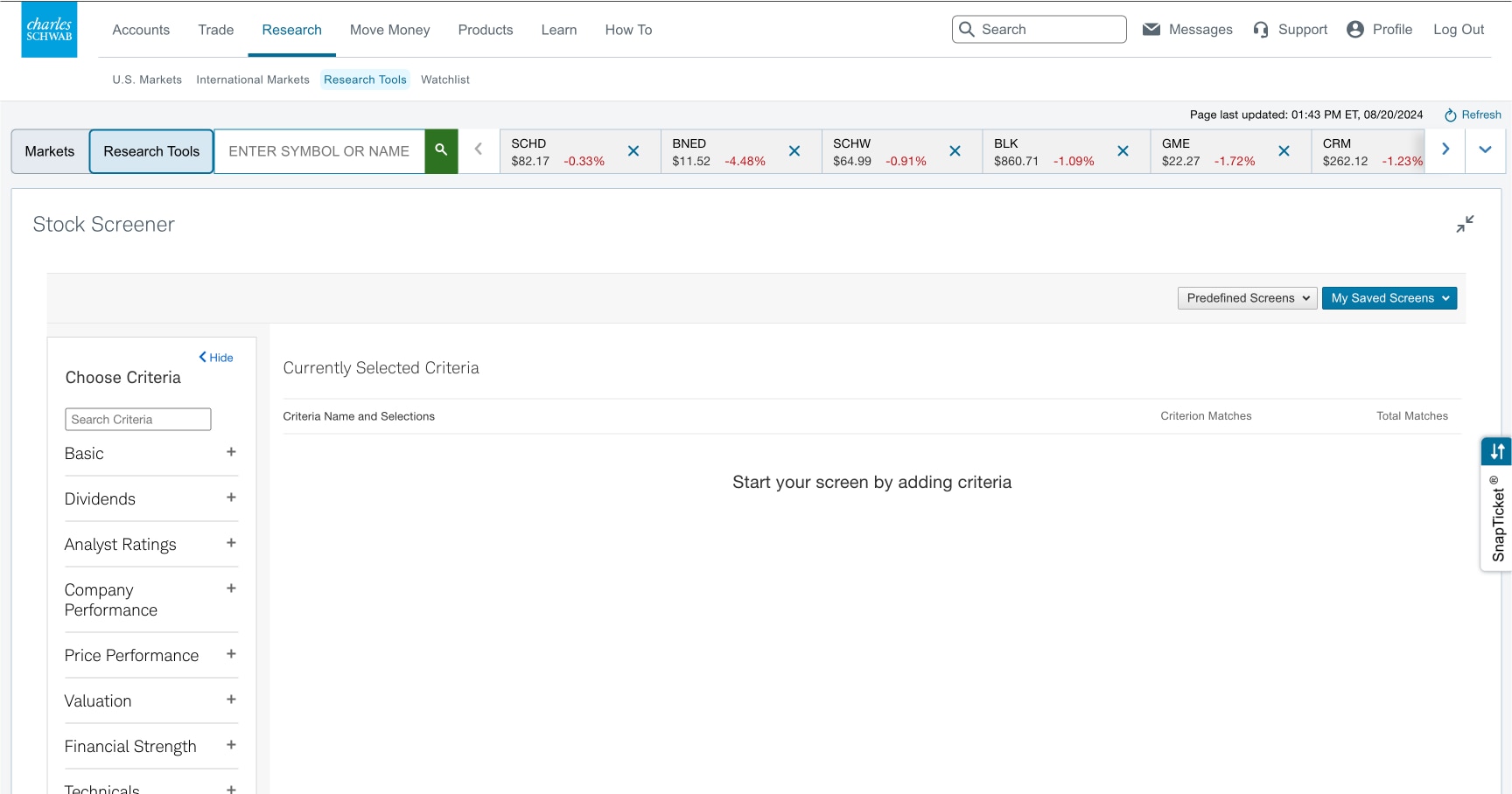The width and height of the screenshot is (1512, 794).
Task: Click the Criterion Matches column header
Action: coord(1206,416)
